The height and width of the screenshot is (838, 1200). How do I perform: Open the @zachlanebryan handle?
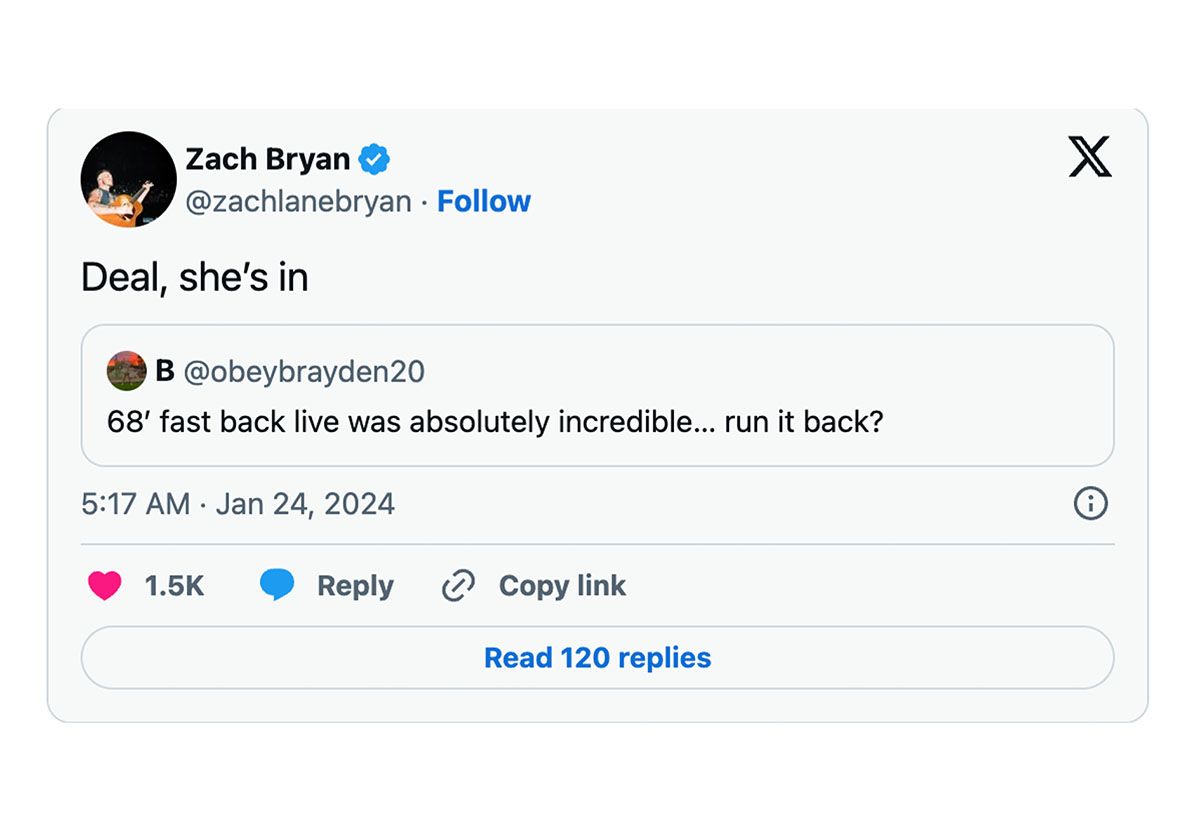(299, 202)
